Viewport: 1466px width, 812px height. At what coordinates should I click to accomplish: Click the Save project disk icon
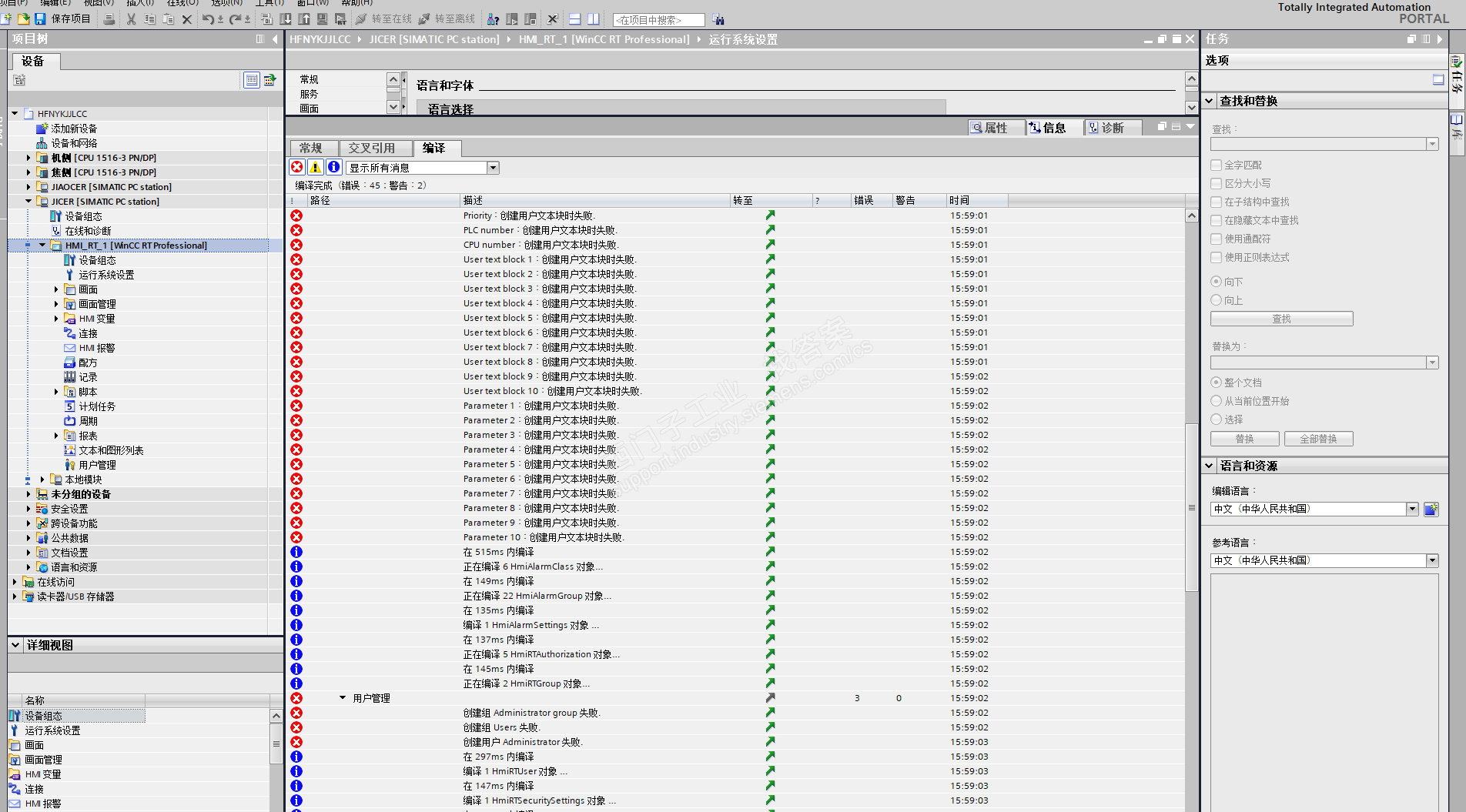point(41,19)
